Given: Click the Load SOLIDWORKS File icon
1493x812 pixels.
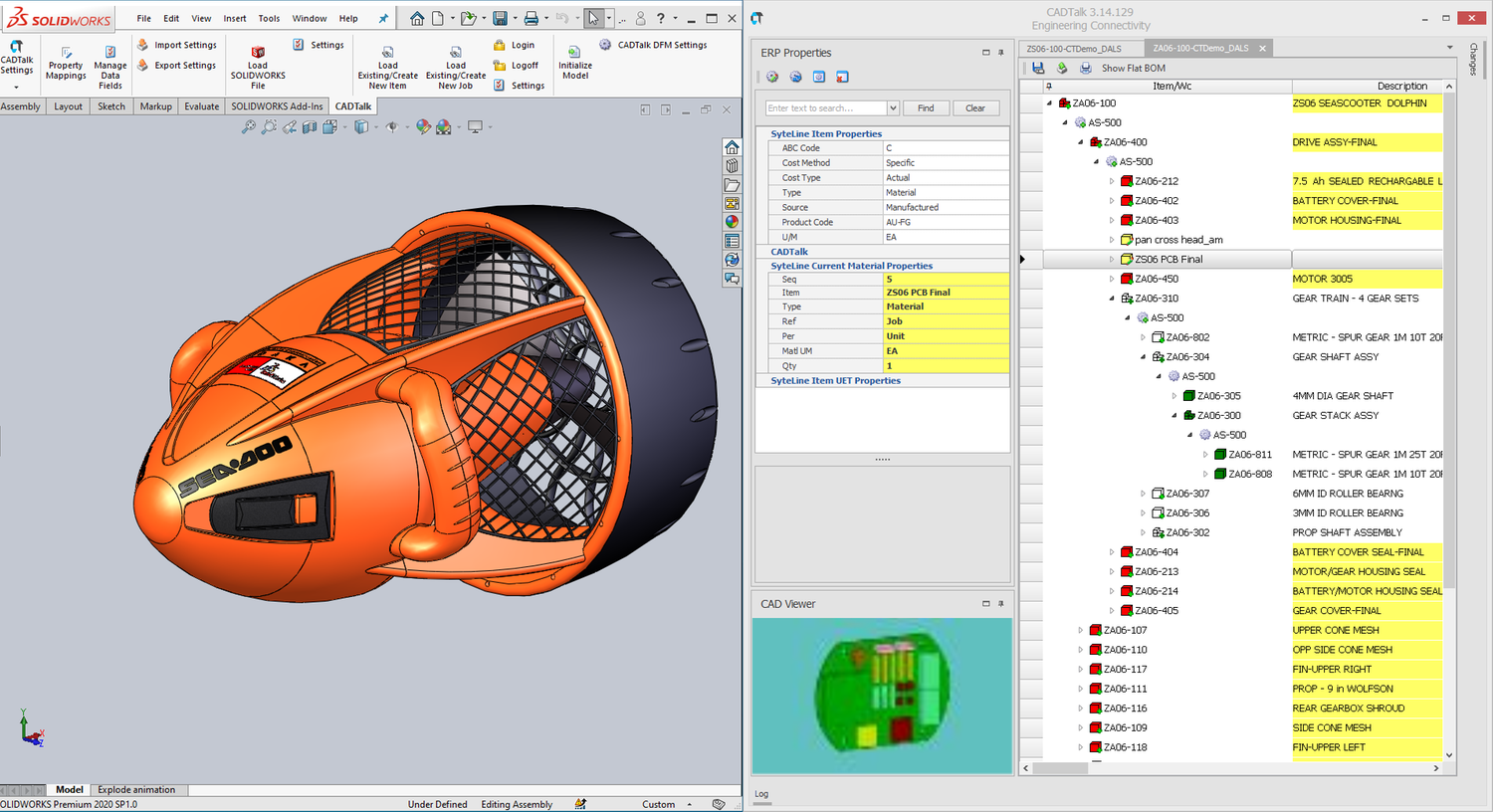Looking at the screenshot, I should click(x=258, y=53).
